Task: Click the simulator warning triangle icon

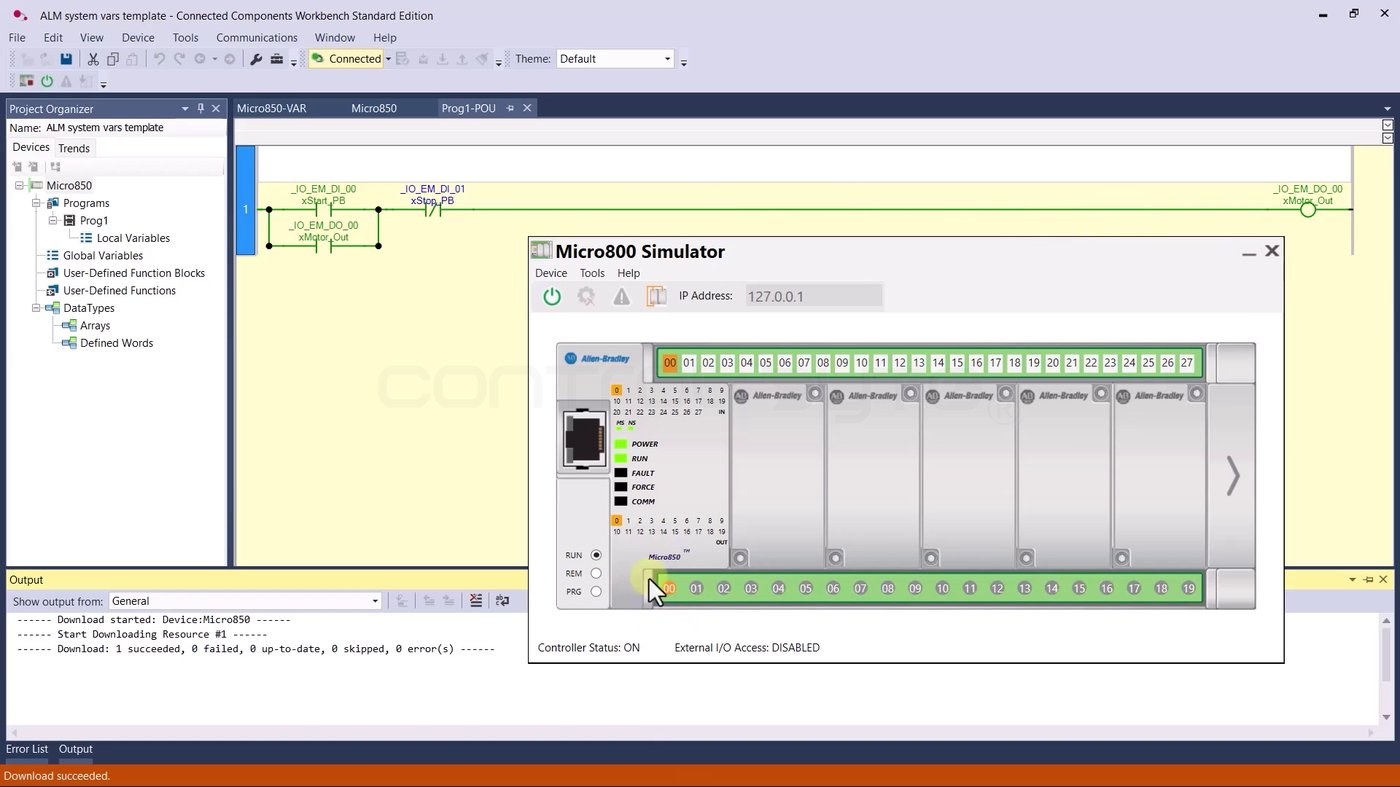Action: point(622,296)
